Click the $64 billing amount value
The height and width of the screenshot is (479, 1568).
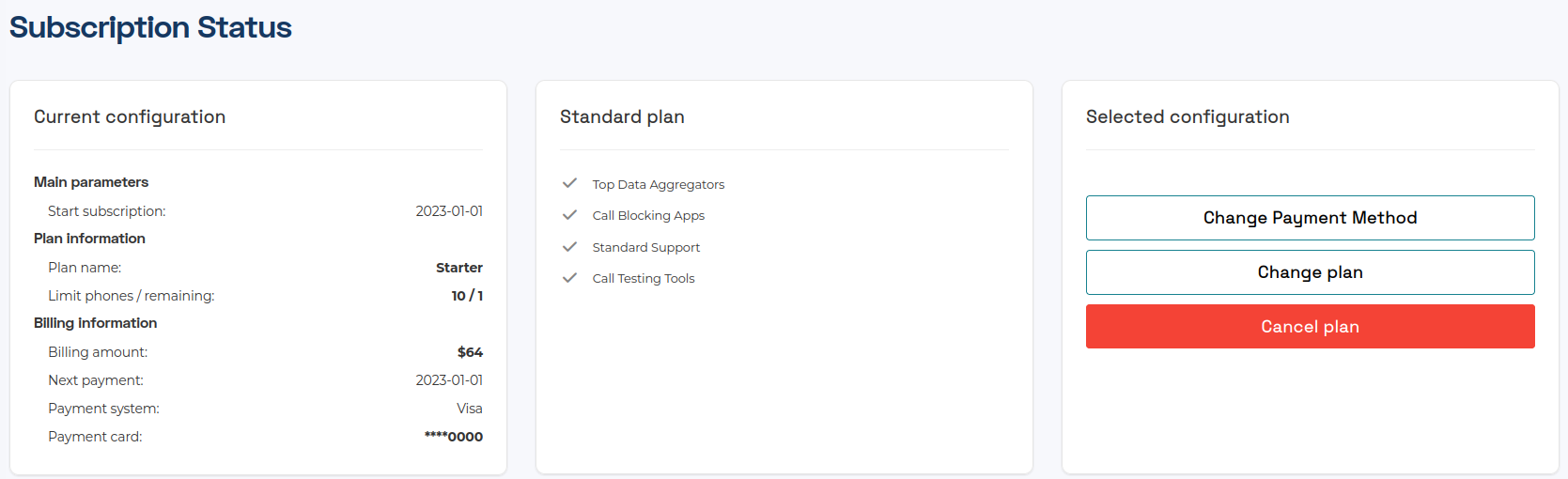(470, 352)
